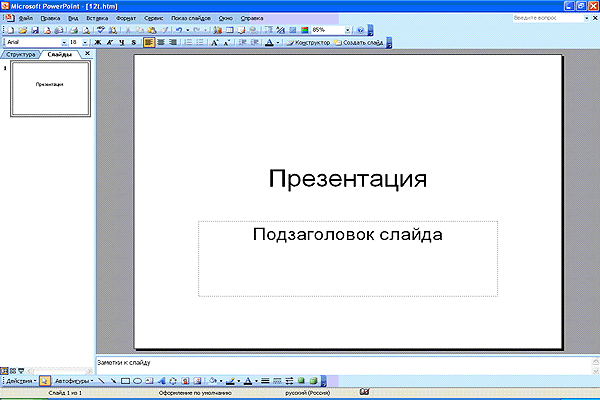Open the Действия drawing menu
The width and height of the screenshot is (600, 400).
click(21, 381)
